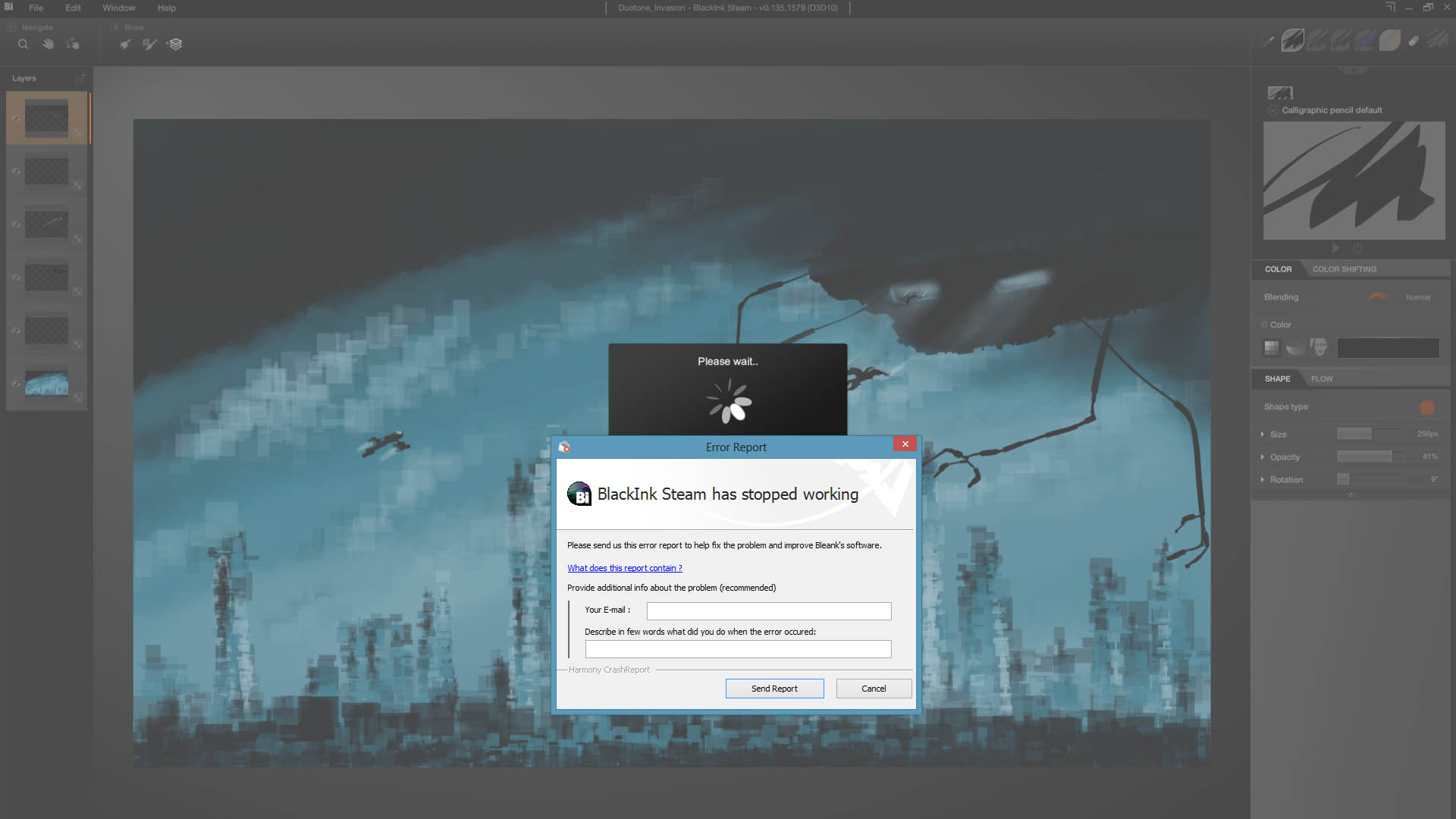Close the Error Report dialog
Screen dimensions: 1456x819
905,444
